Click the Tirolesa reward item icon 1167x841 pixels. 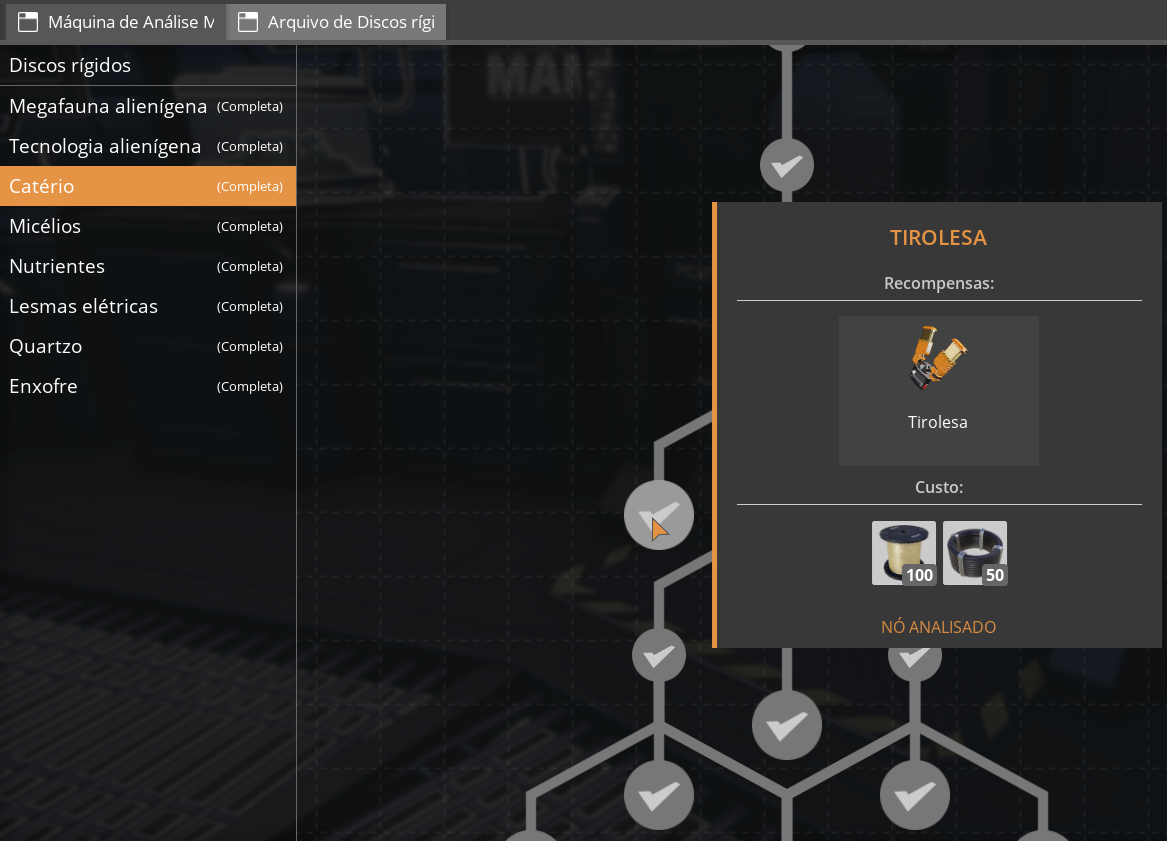coord(938,358)
